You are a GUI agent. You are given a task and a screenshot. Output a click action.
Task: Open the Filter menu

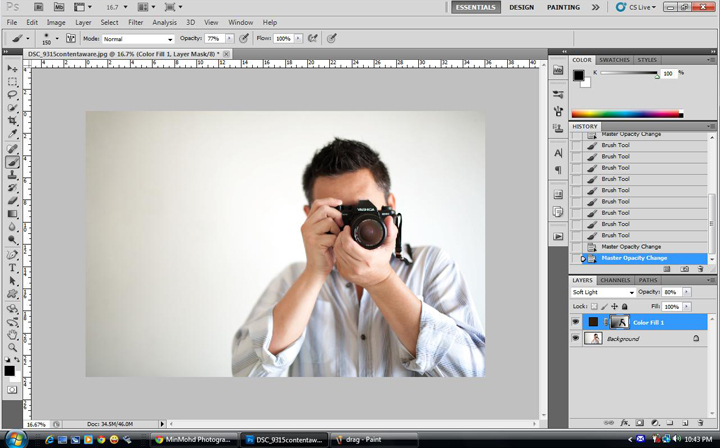[135, 22]
